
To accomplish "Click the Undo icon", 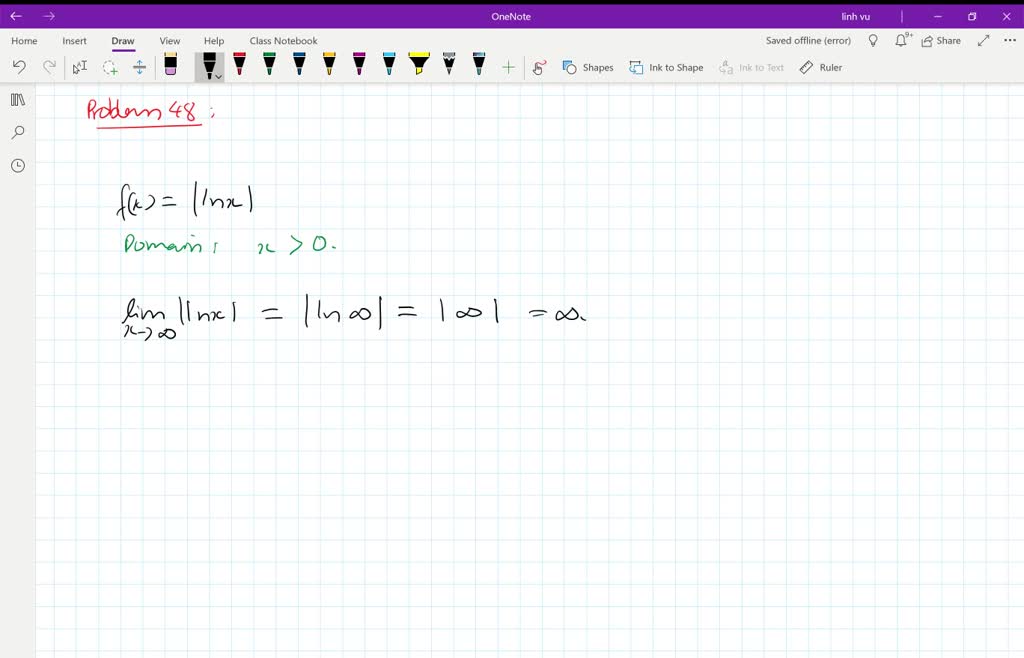I will [x=19, y=66].
